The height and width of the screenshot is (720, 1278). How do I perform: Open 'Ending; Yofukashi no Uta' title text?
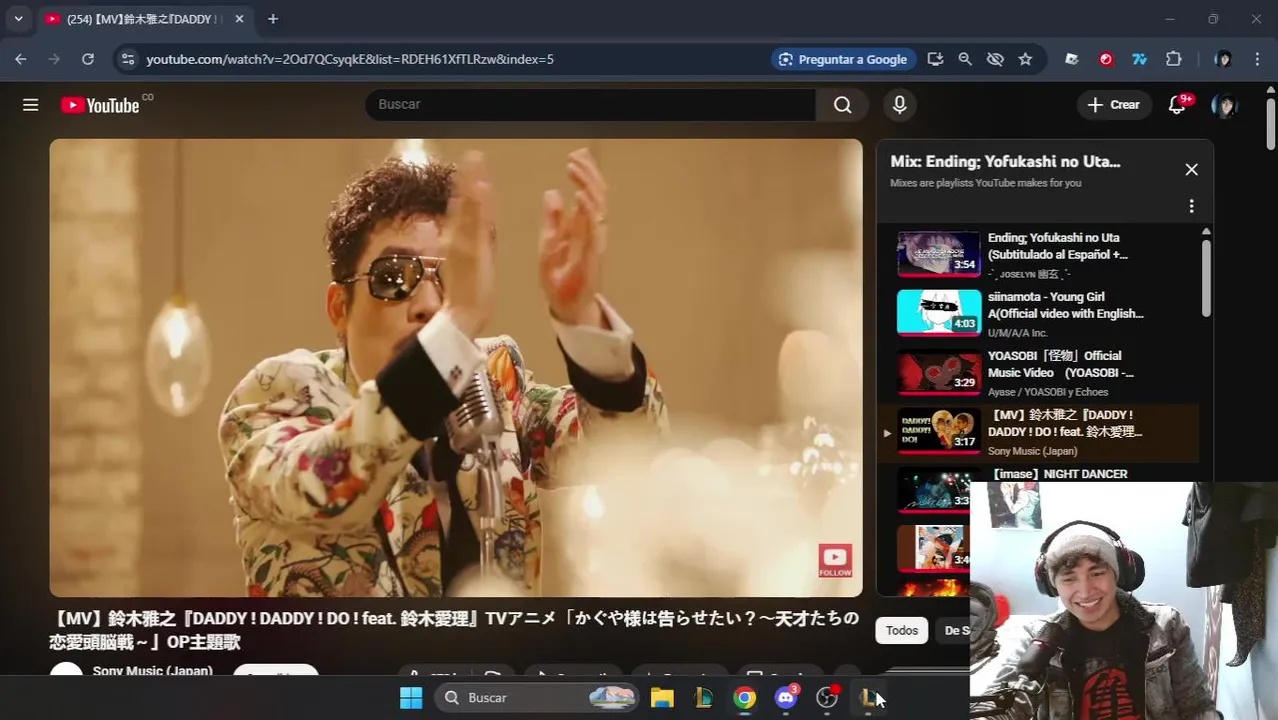coord(1057,246)
